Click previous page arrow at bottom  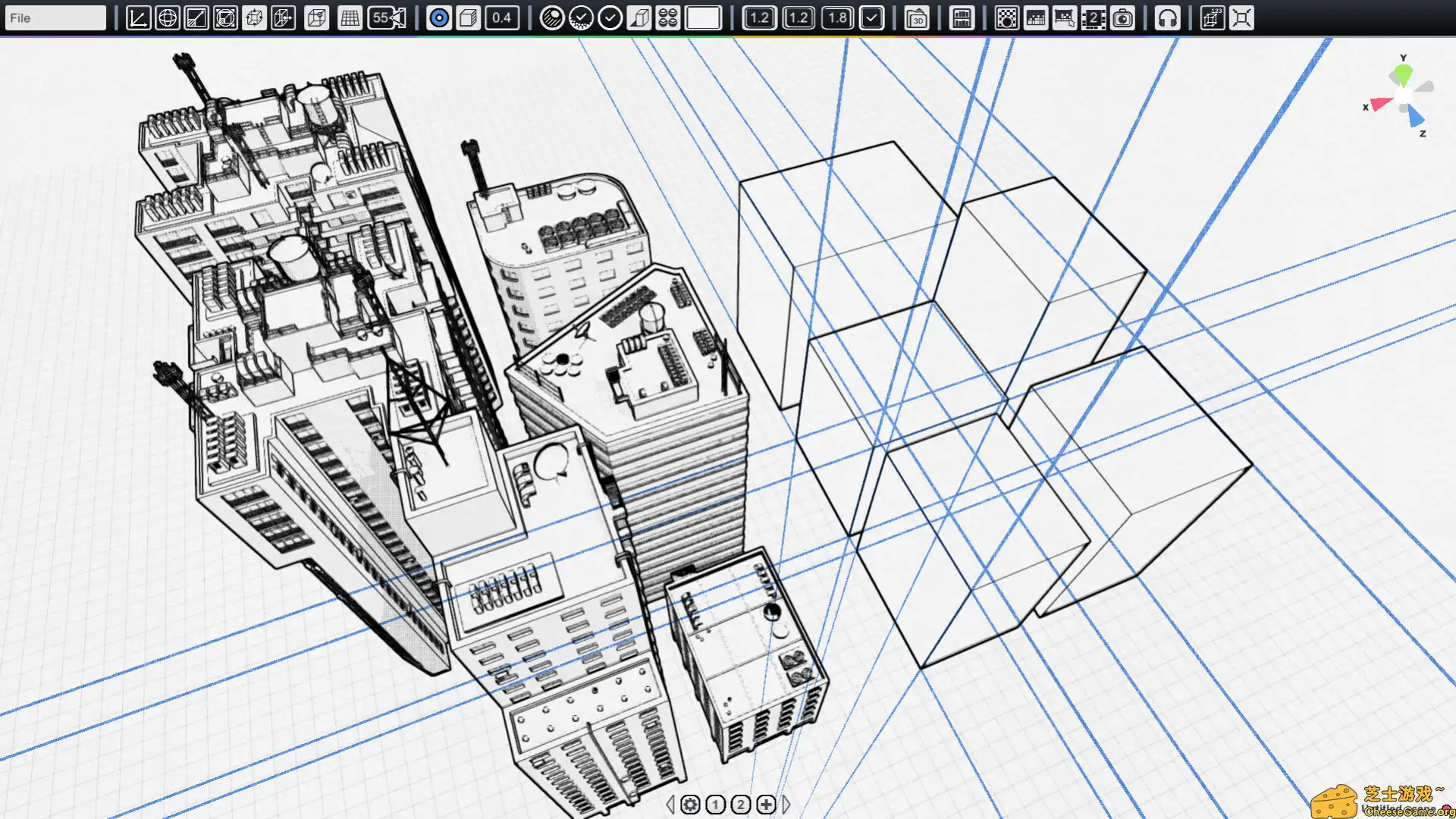(x=670, y=805)
